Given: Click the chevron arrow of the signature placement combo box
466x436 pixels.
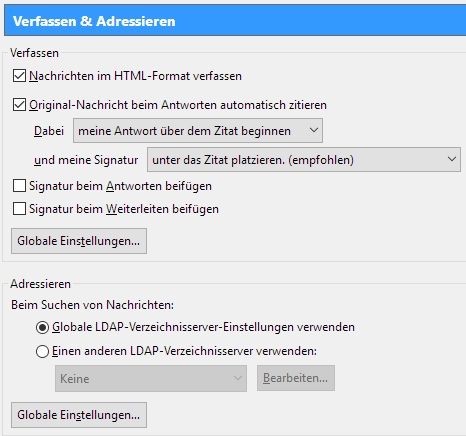Looking at the screenshot, I should tap(452, 159).
